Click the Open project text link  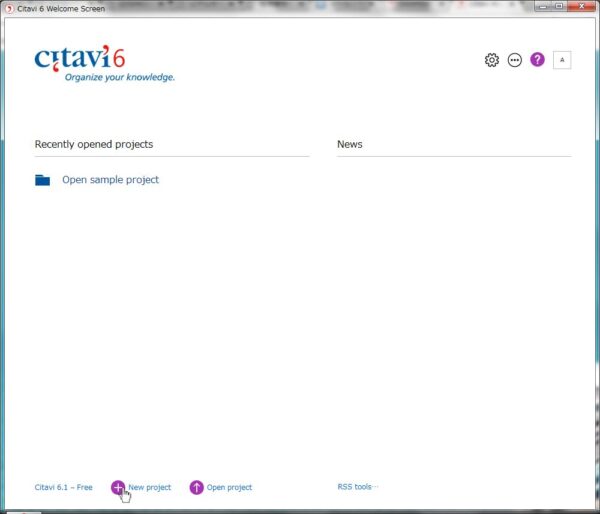click(x=229, y=488)
